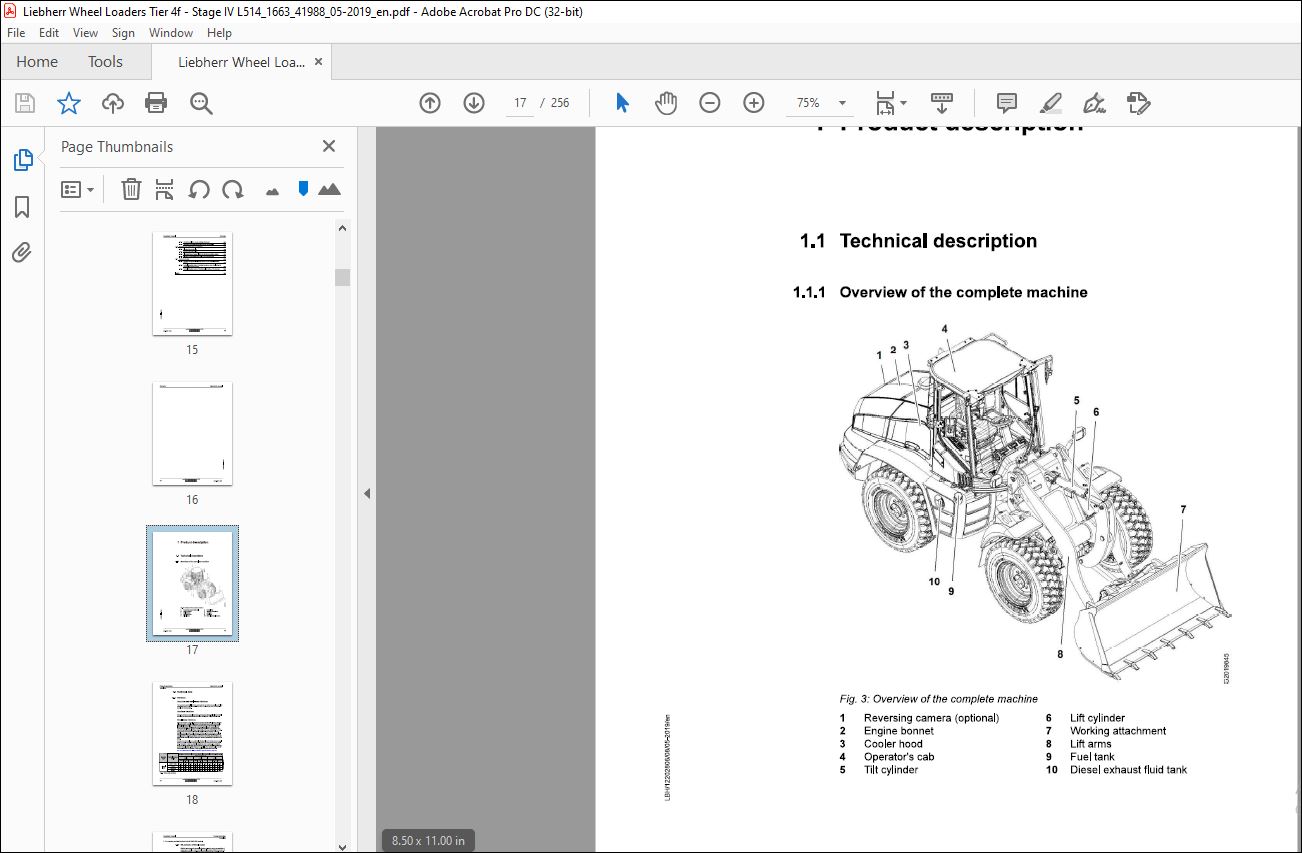This screenshot has width=1302, height=853.
Task: Click the 'Engine bonnet' legend entry
Action: 899,731
